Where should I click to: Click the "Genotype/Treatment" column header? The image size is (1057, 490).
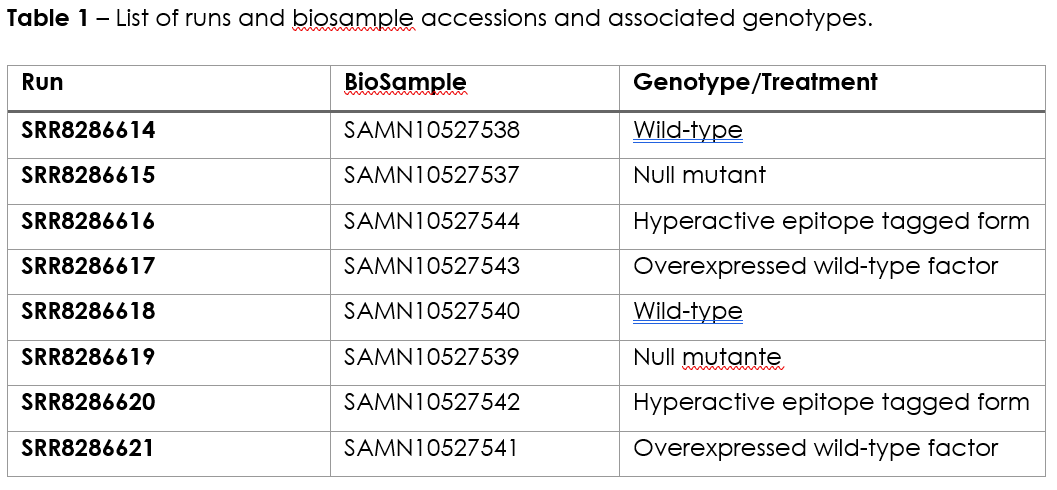(x=755, y=83)
